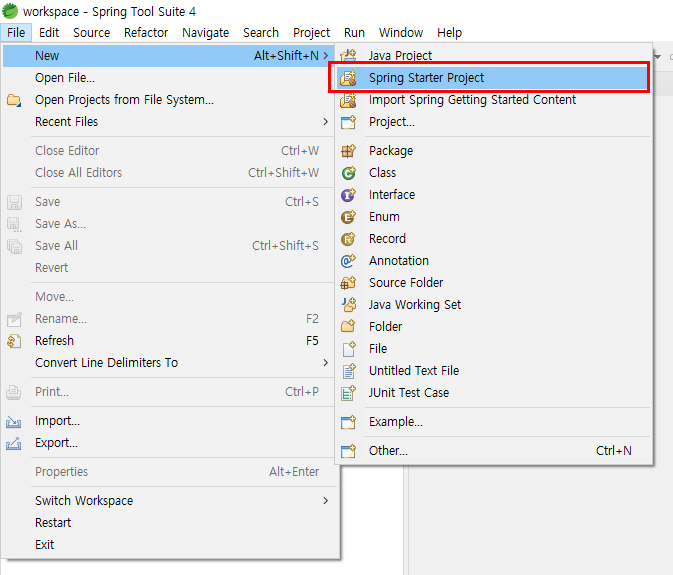Expand the New submenu arrow
The image size is (673, 575).
coord(326,56)
